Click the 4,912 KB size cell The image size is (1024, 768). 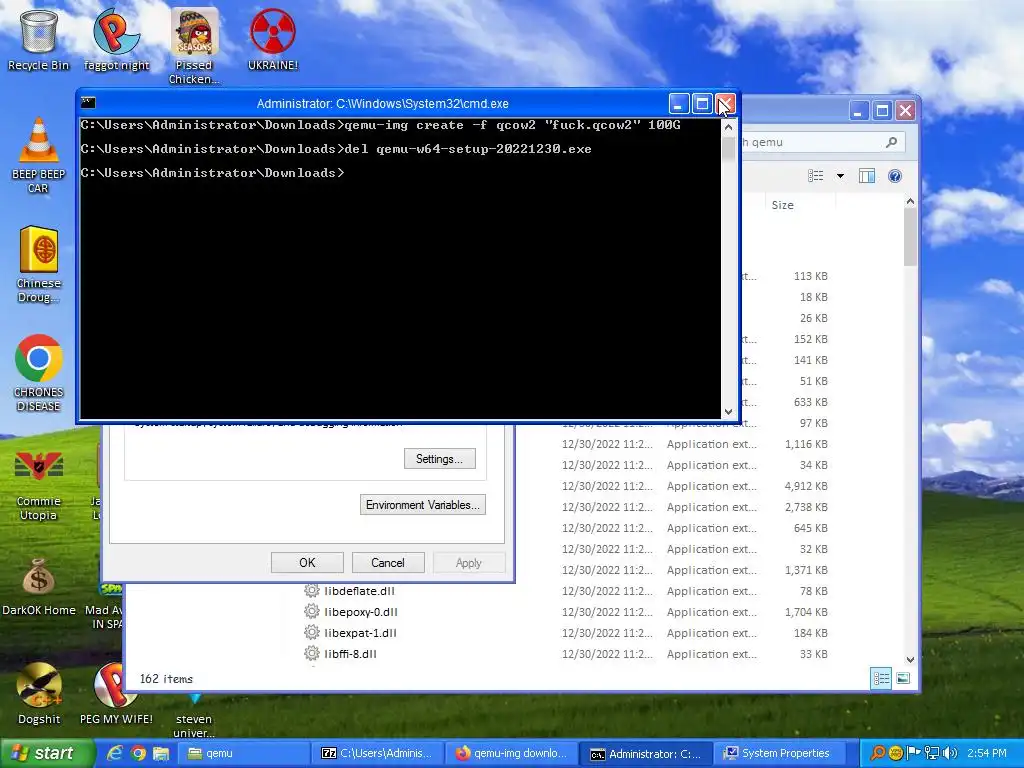(806, 486)
